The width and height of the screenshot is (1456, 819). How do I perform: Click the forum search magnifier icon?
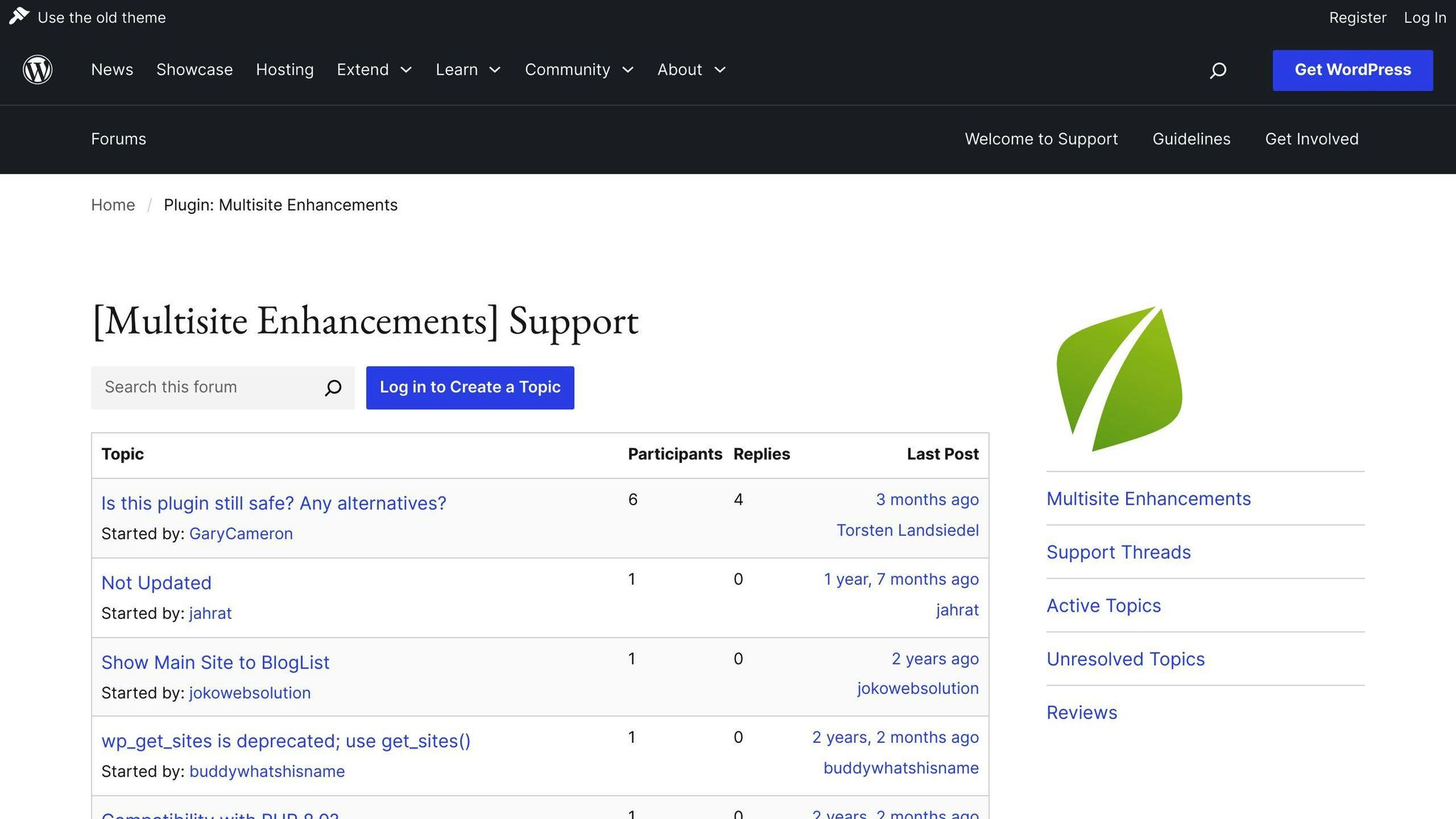333,387
